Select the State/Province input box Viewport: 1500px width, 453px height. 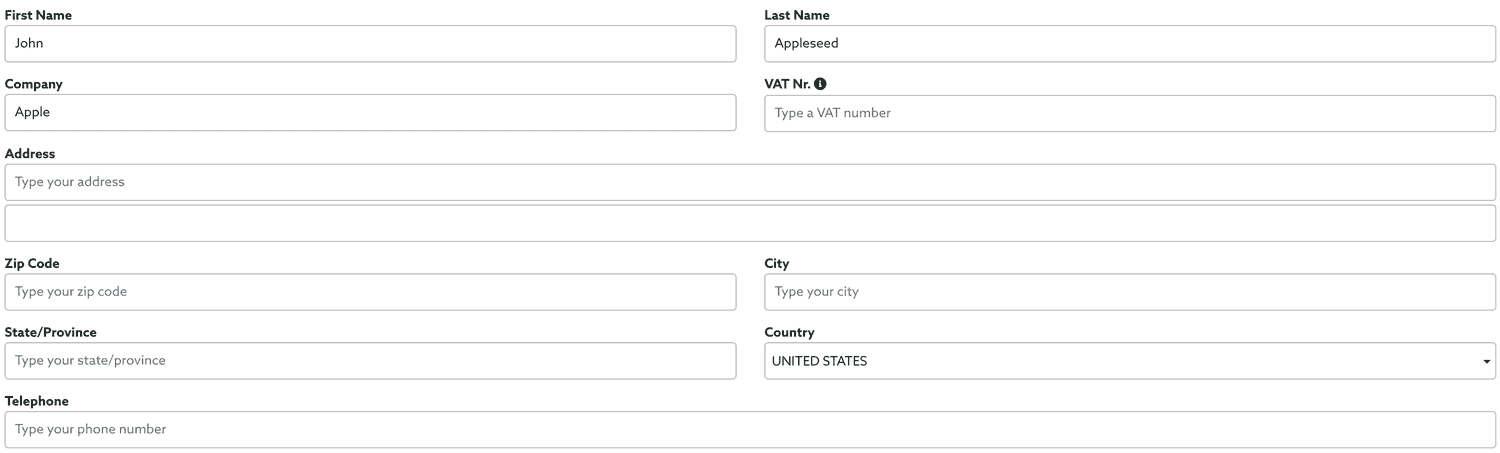[x=370, y=361]
